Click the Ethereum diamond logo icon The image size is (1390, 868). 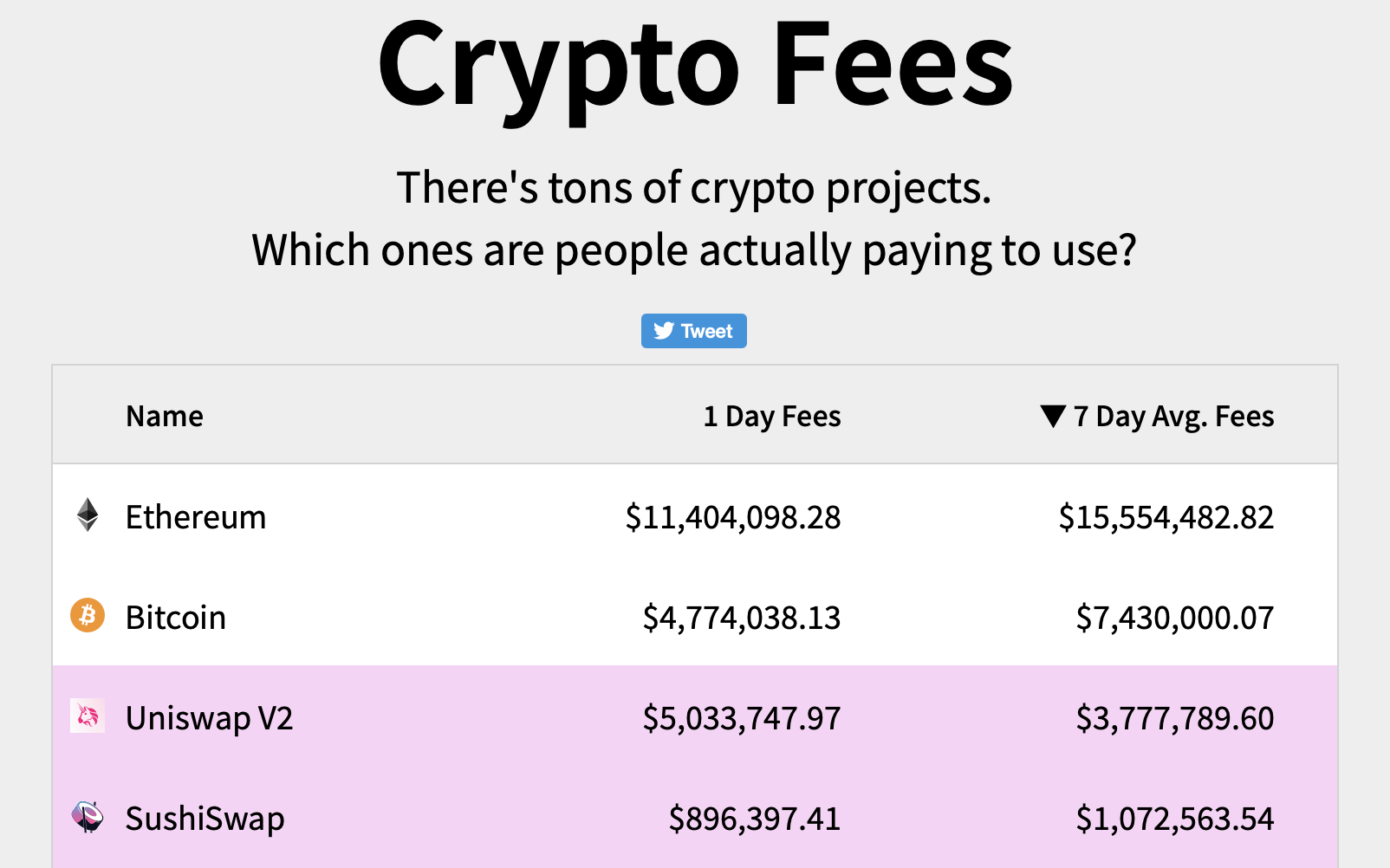pyautogui.click(x=88, y=515)
